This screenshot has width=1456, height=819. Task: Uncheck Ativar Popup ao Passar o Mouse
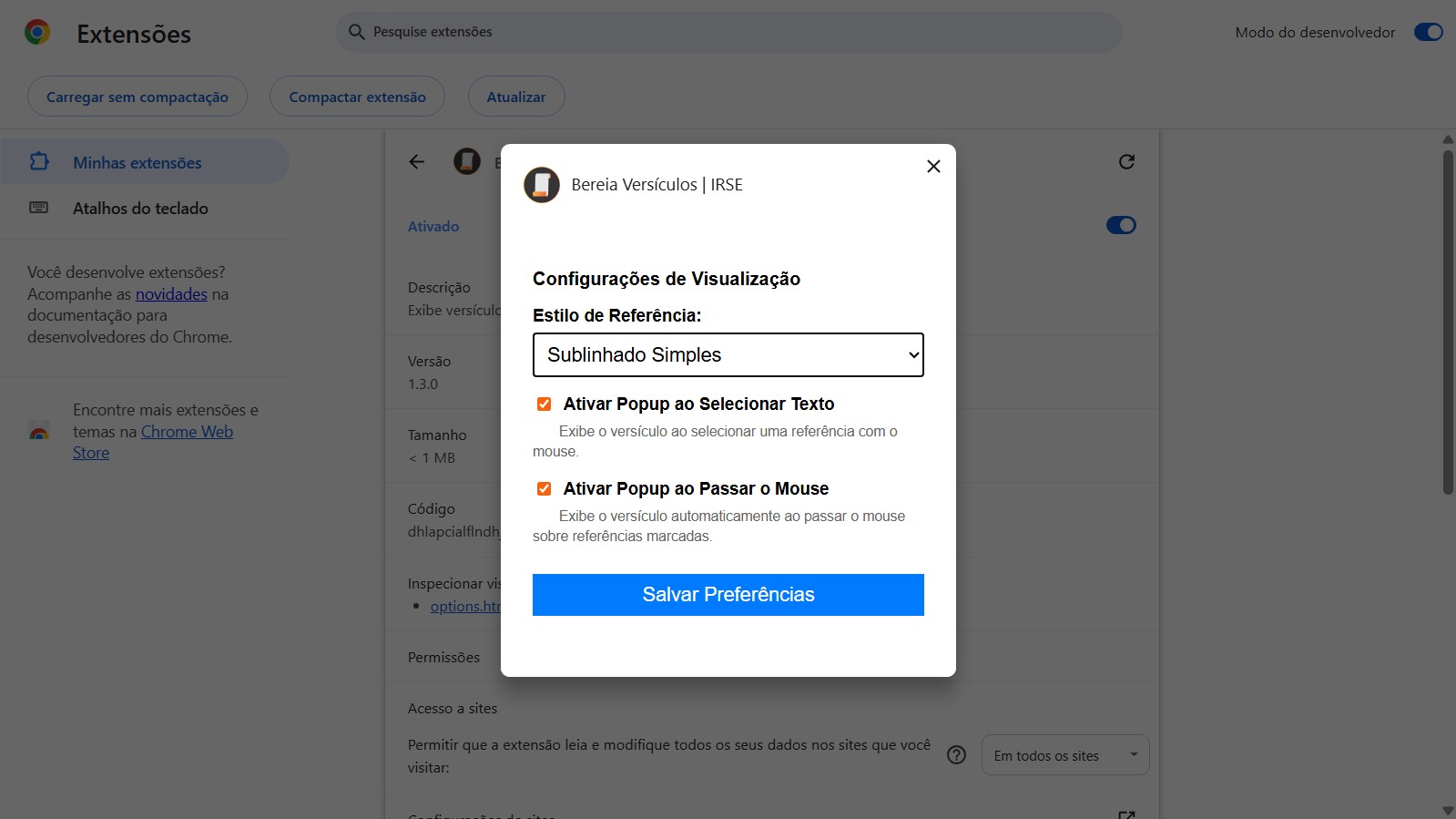coord(545,489)
